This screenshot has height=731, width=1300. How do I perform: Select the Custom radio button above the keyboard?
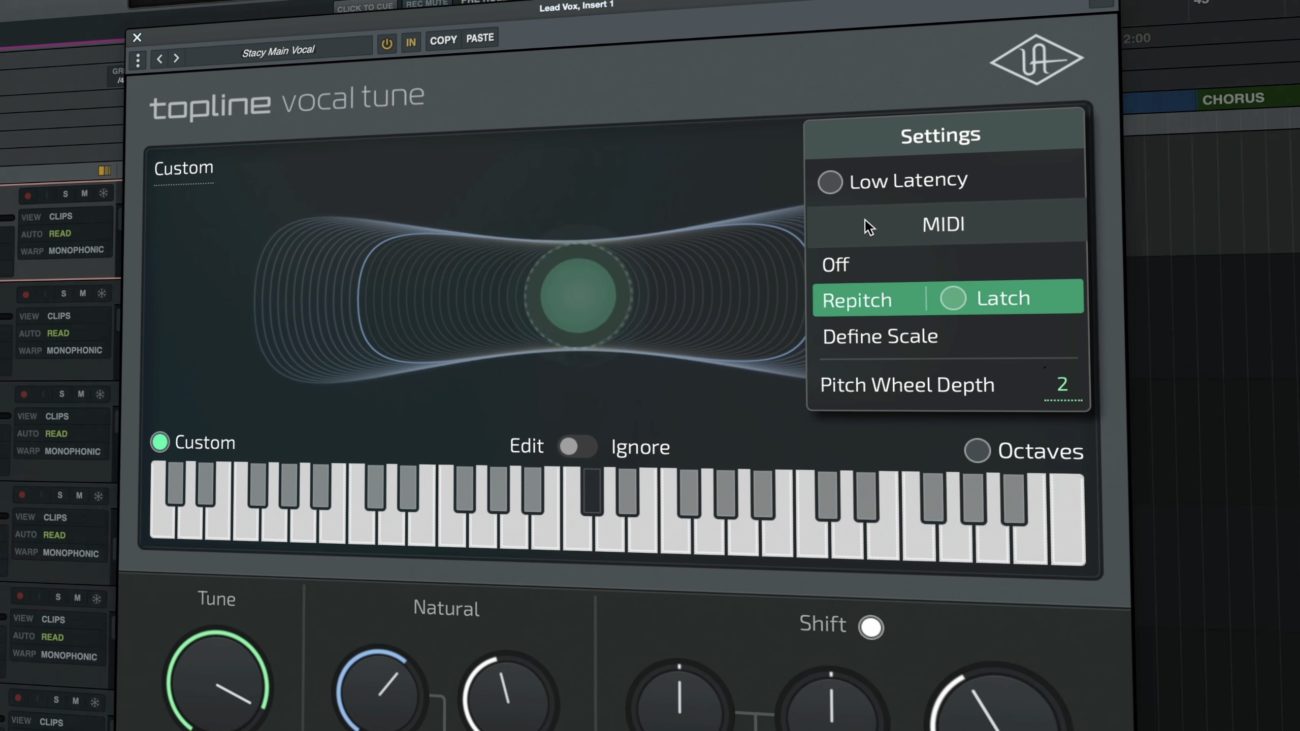[x=160, y=442]
